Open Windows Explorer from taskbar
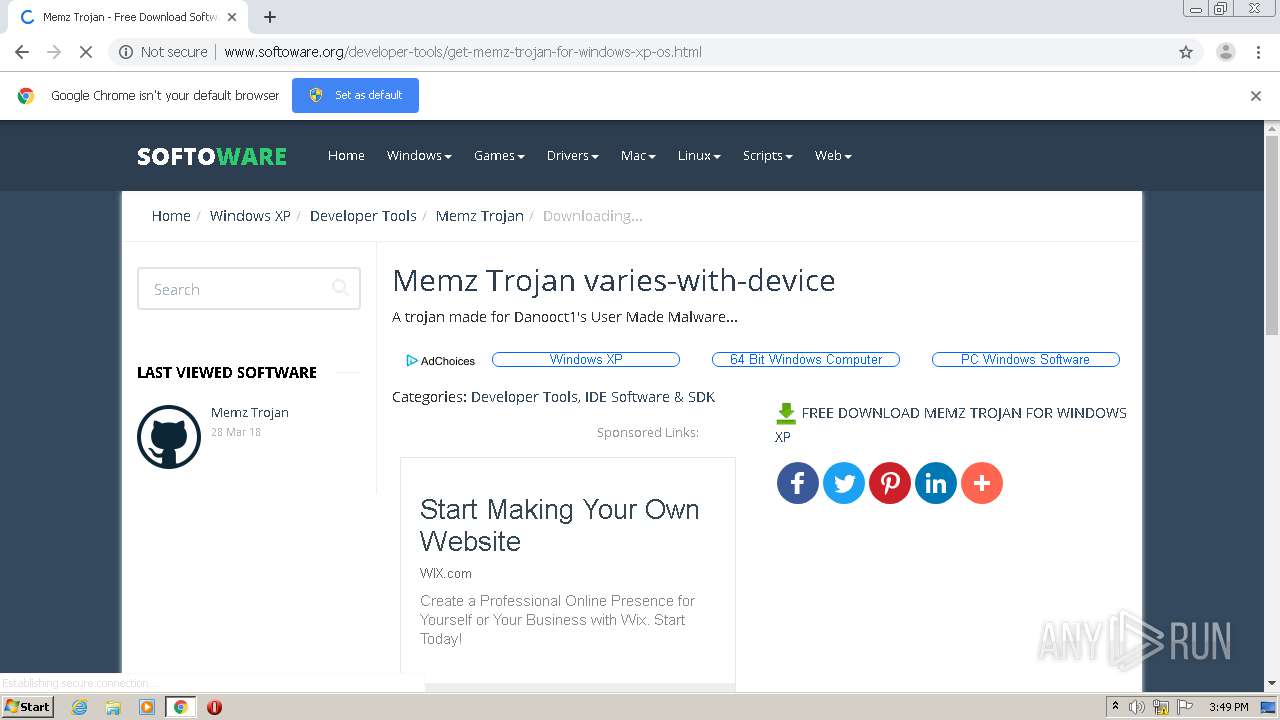1280x720 pixels. pos(113,707)
